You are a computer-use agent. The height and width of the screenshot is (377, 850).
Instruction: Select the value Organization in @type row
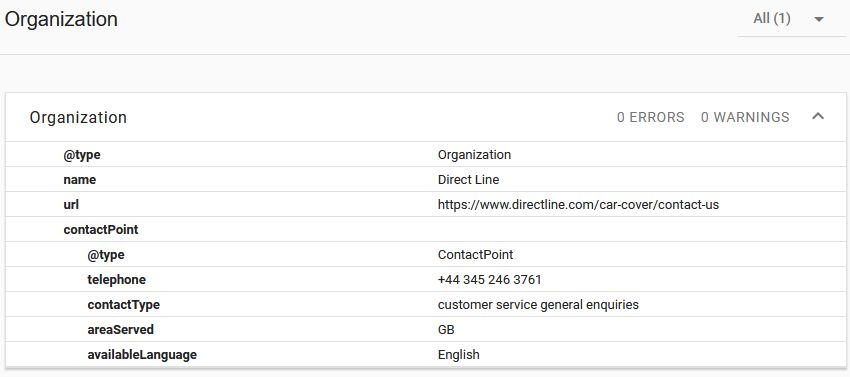coord(474,155)
